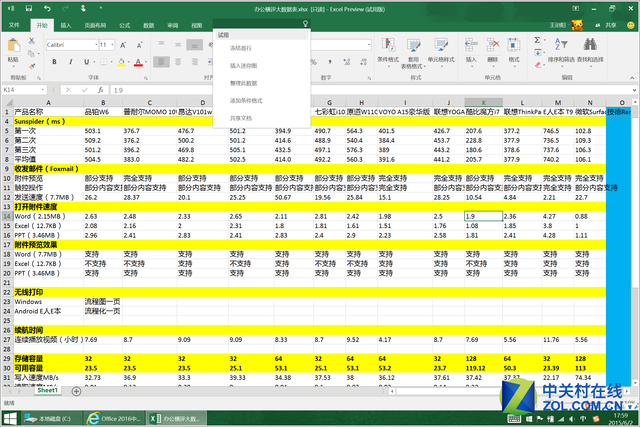Open the Calibri font name dropdown
Image resolution: width=640 pixels, height=427 pixels.
96,45
